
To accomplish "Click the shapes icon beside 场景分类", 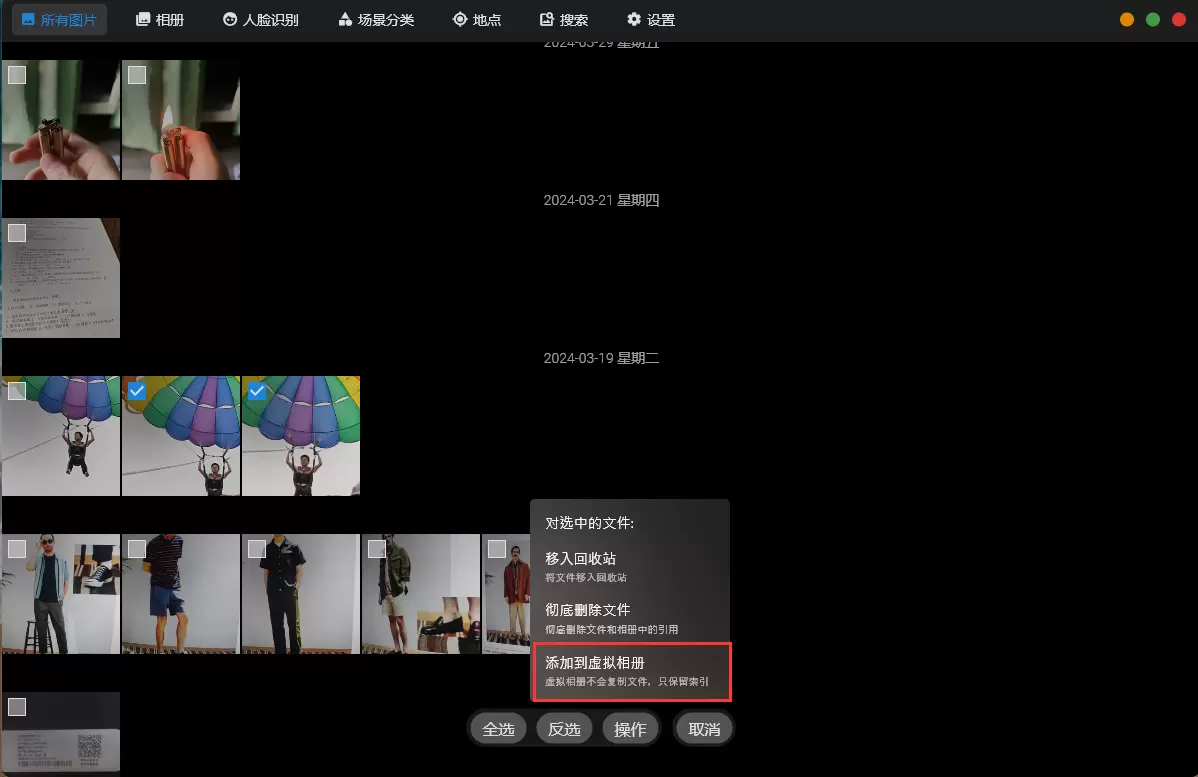I will (x=345, y=19).
